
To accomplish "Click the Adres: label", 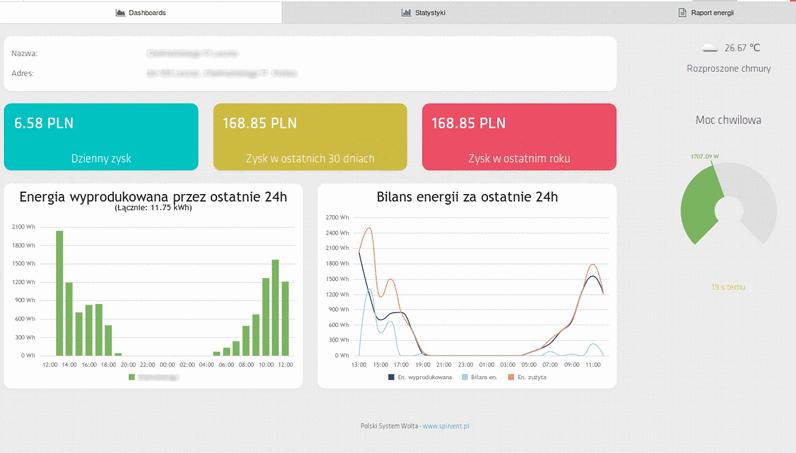I will [x=22, y=73].
